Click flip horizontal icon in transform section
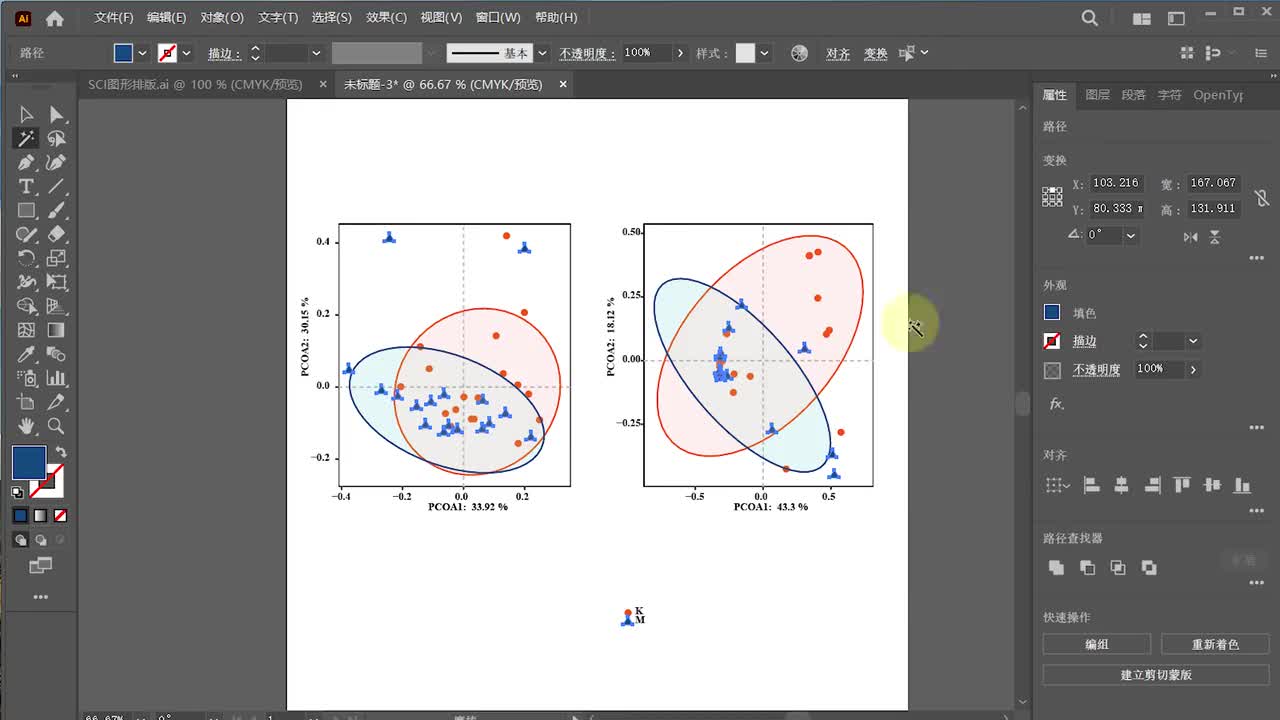1280x720 pixels. tap(1190, 237)
